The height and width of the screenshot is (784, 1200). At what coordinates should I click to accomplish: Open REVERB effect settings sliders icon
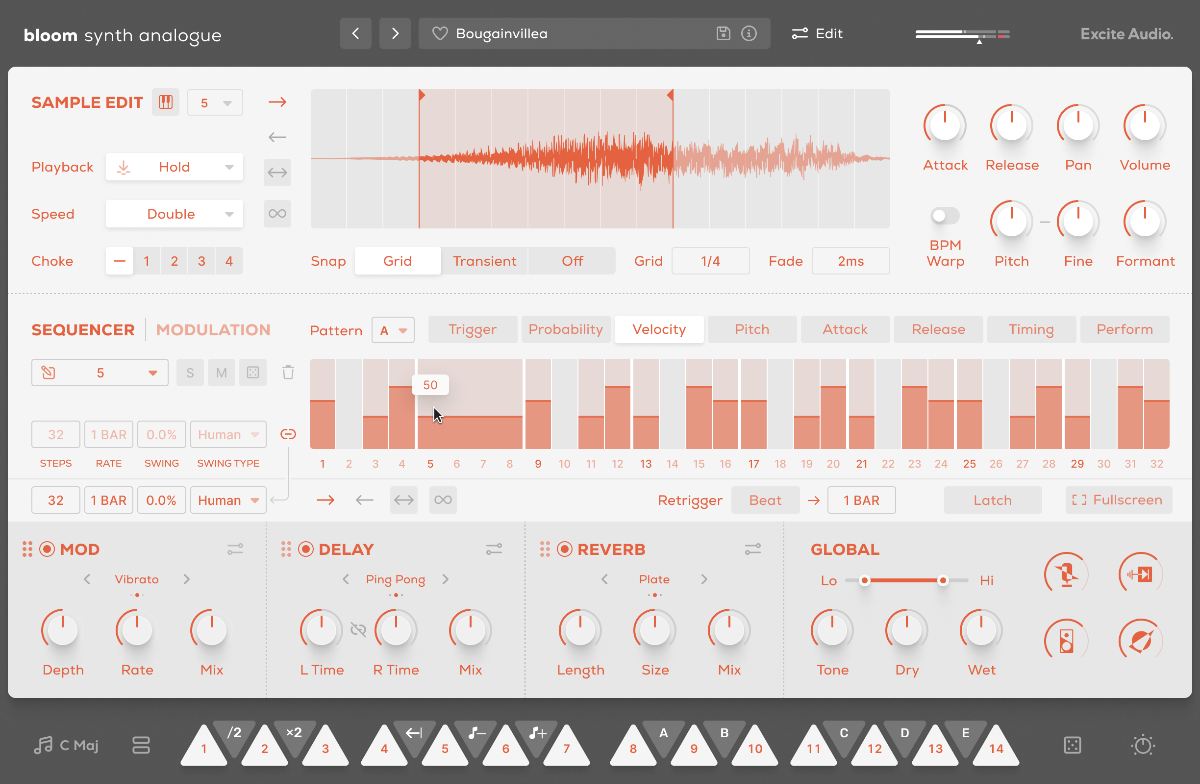point(753,549)
